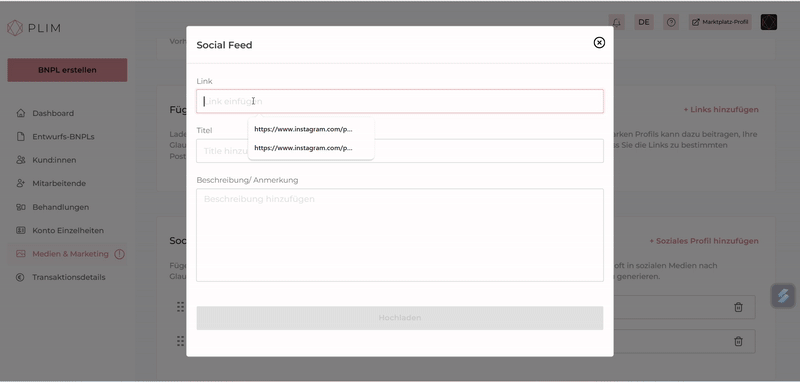Click the Beschreibung/Anmerkung text area
This screenshot has height=382, width=800.
tap(399, 235)
